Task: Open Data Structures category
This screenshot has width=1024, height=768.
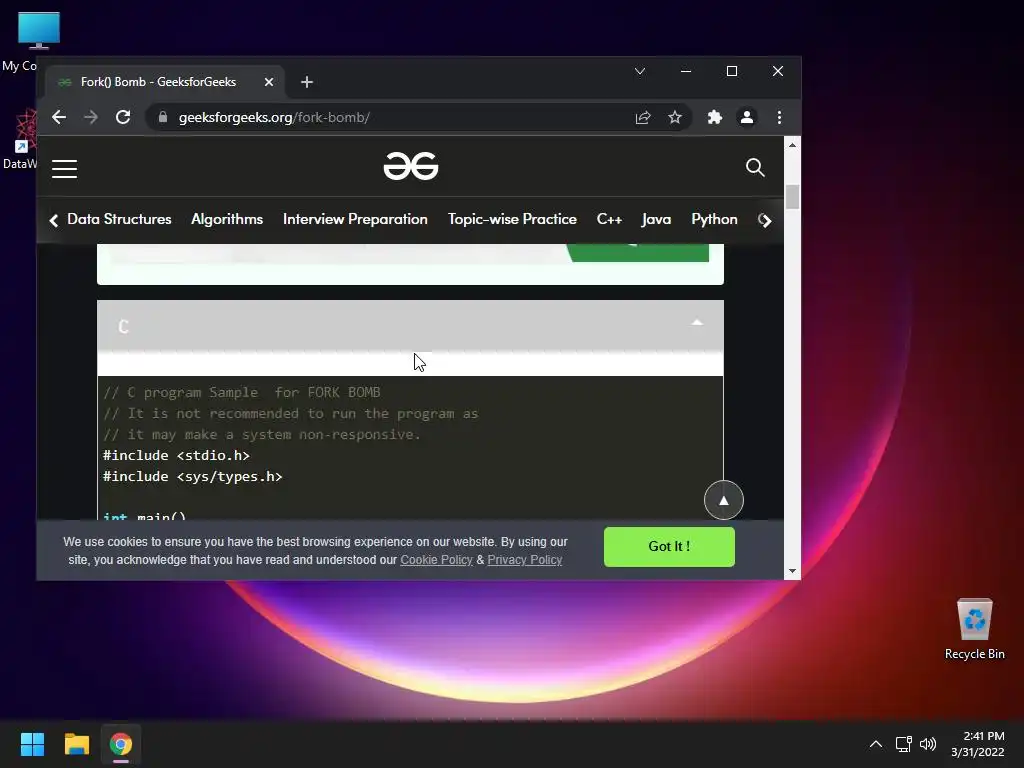Action: pyautogui.click(x=119, y=219)
